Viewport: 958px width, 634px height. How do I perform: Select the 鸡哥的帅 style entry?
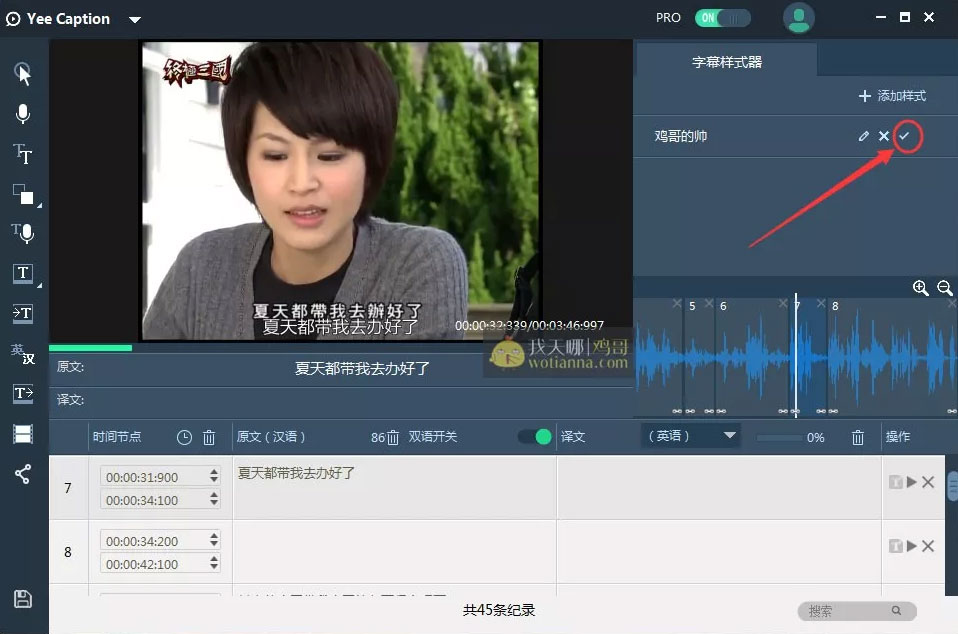pyautogui.click(x=681, y=136)
